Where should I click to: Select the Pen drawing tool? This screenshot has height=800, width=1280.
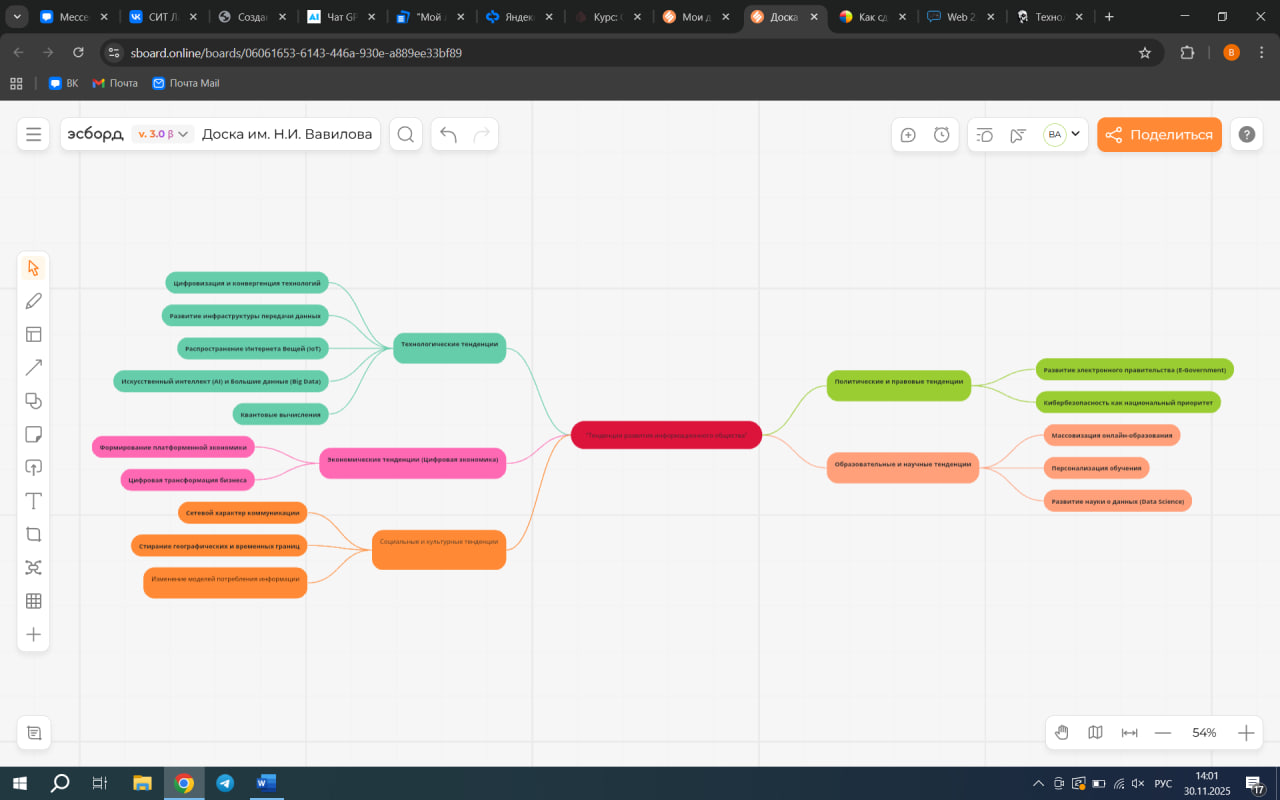coord(33,301)
